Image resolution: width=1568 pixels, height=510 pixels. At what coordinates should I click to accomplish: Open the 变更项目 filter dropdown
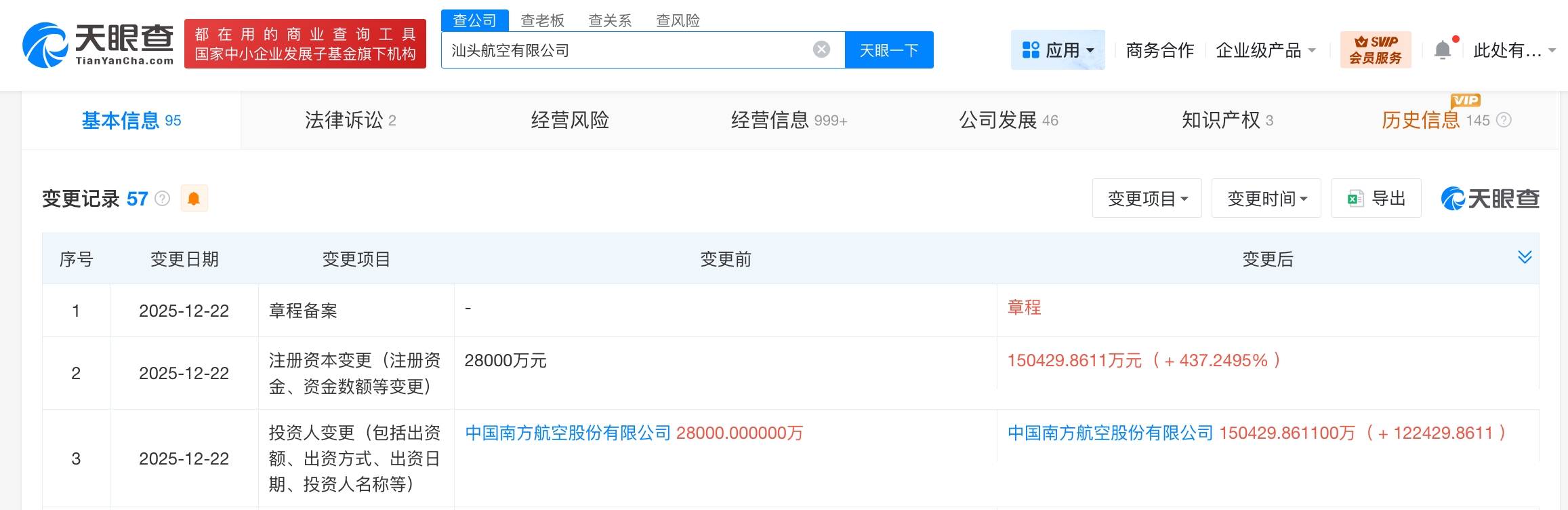point(1147,198)
